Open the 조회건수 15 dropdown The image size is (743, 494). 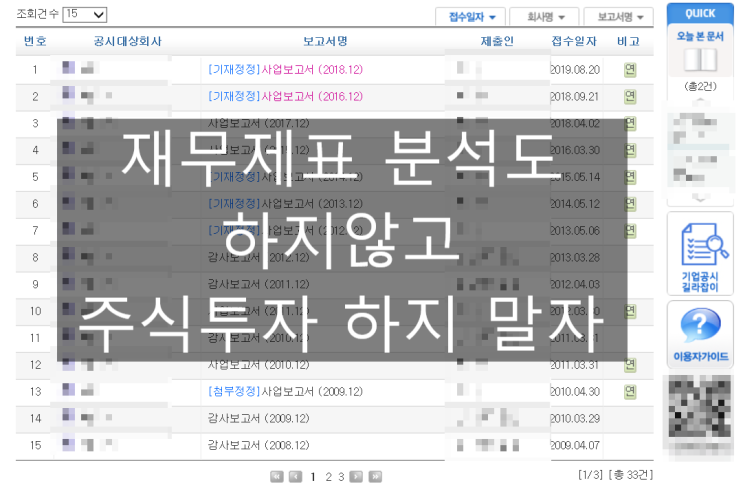(85, 14)
